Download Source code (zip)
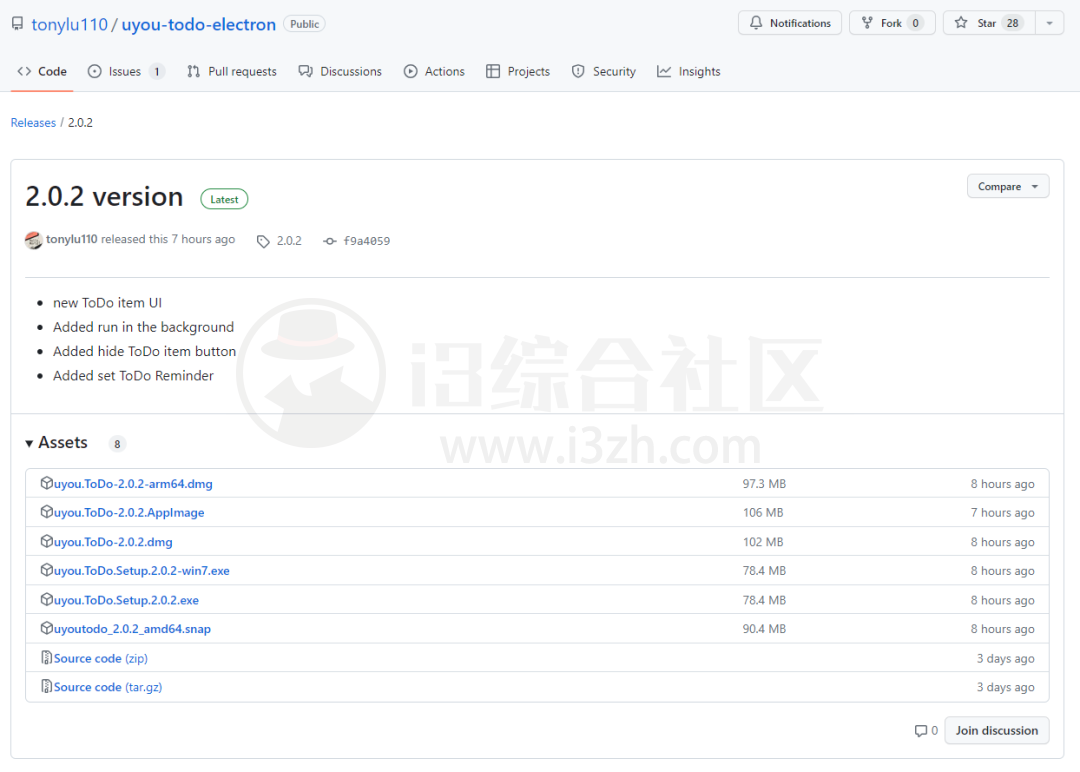This screenshot has width=1080, height=772. 101,659
